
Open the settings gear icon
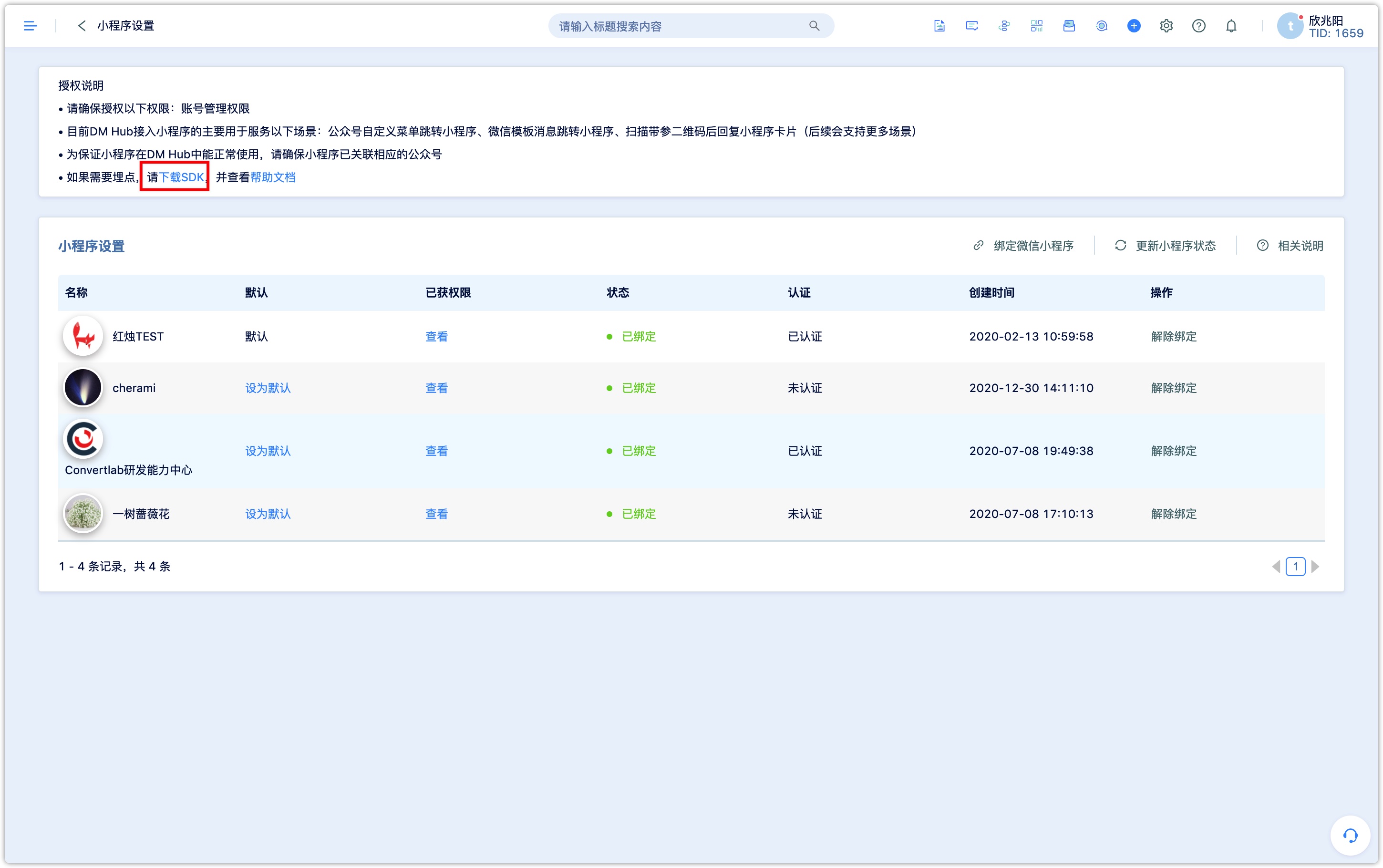click(1166, 26)
